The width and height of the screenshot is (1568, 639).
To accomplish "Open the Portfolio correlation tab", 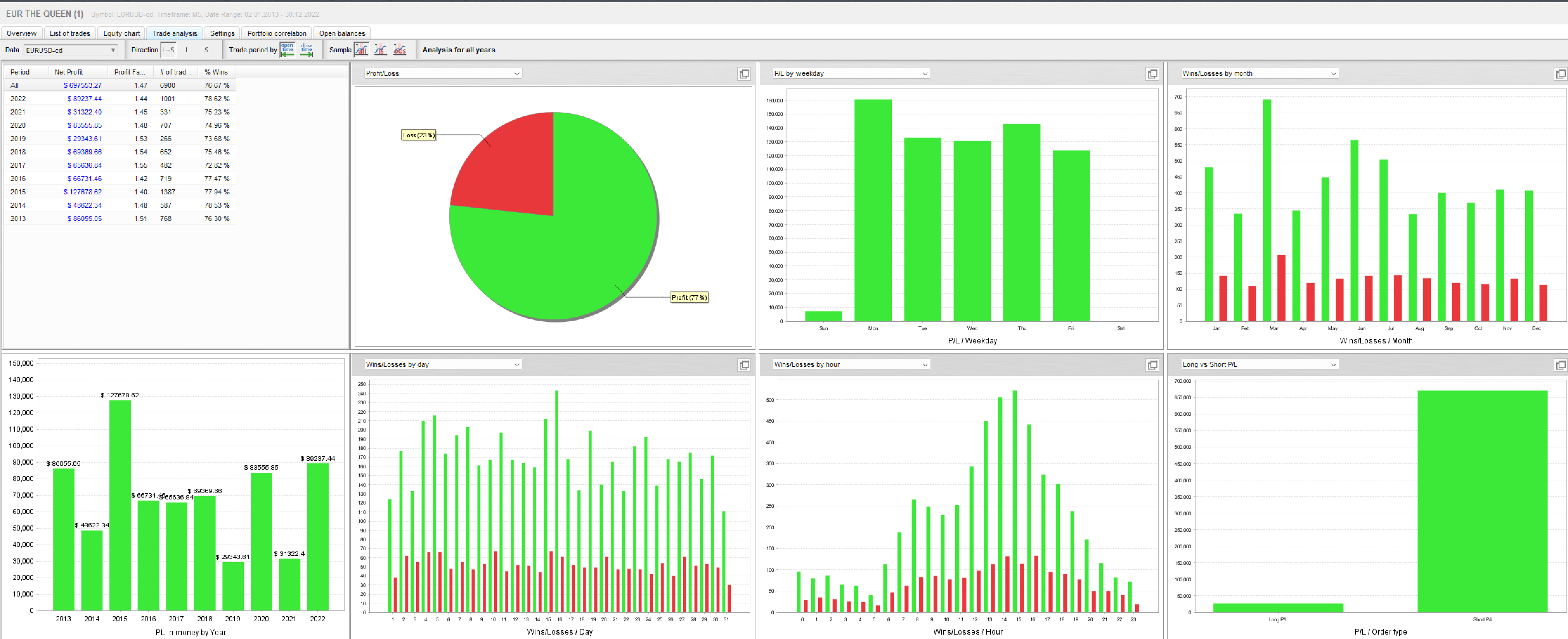I will [276, 34].
